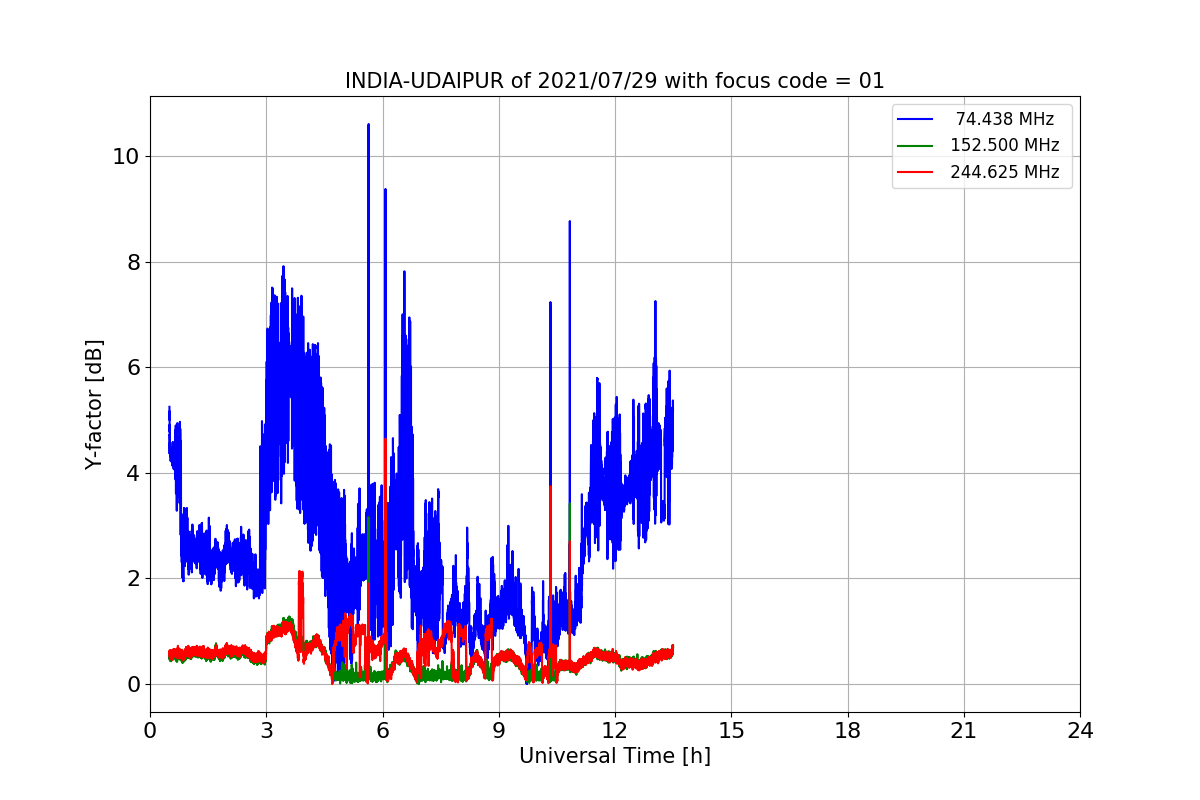
Task: Click the blue line swatch in the legend
Action: coord(915,119)
